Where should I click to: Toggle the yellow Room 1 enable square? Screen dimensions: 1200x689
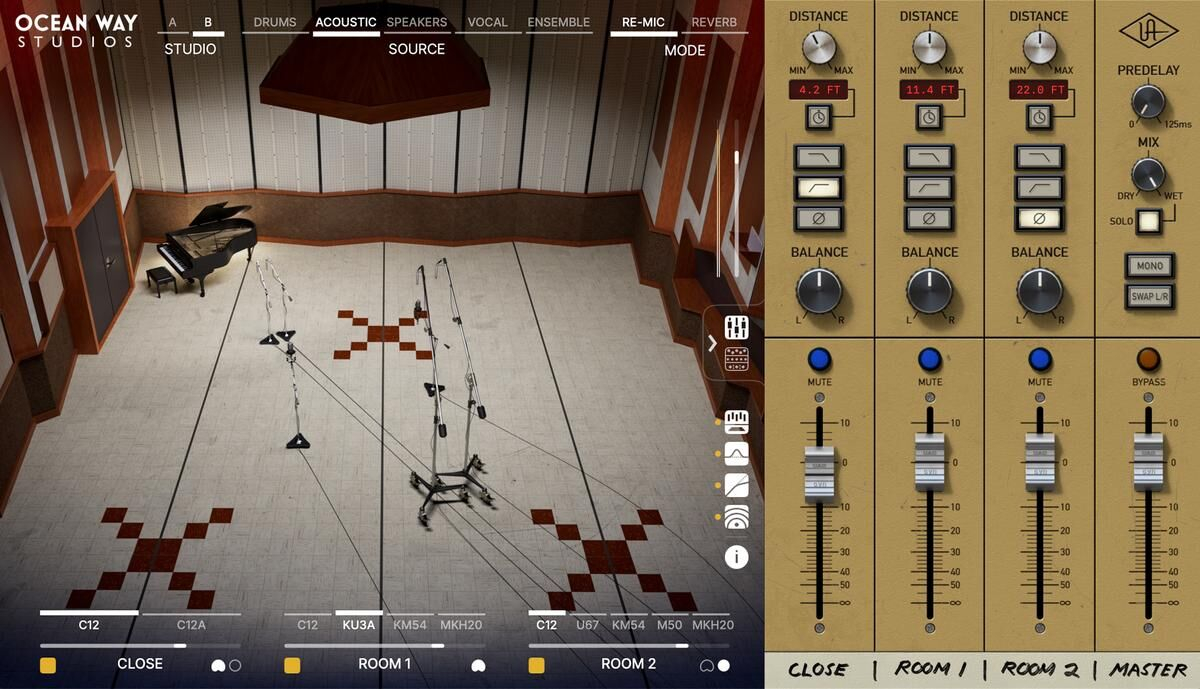pos(292,665)
